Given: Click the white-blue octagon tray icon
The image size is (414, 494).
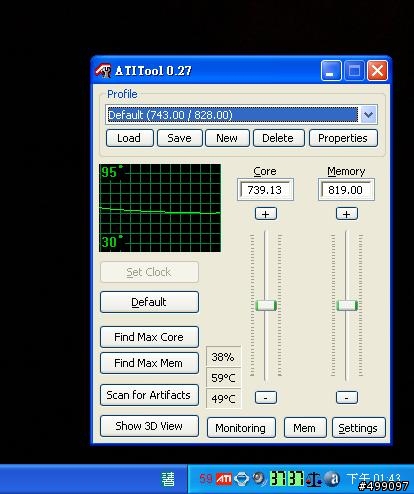Looking at the screenshot, I should [x=242, y=479].
